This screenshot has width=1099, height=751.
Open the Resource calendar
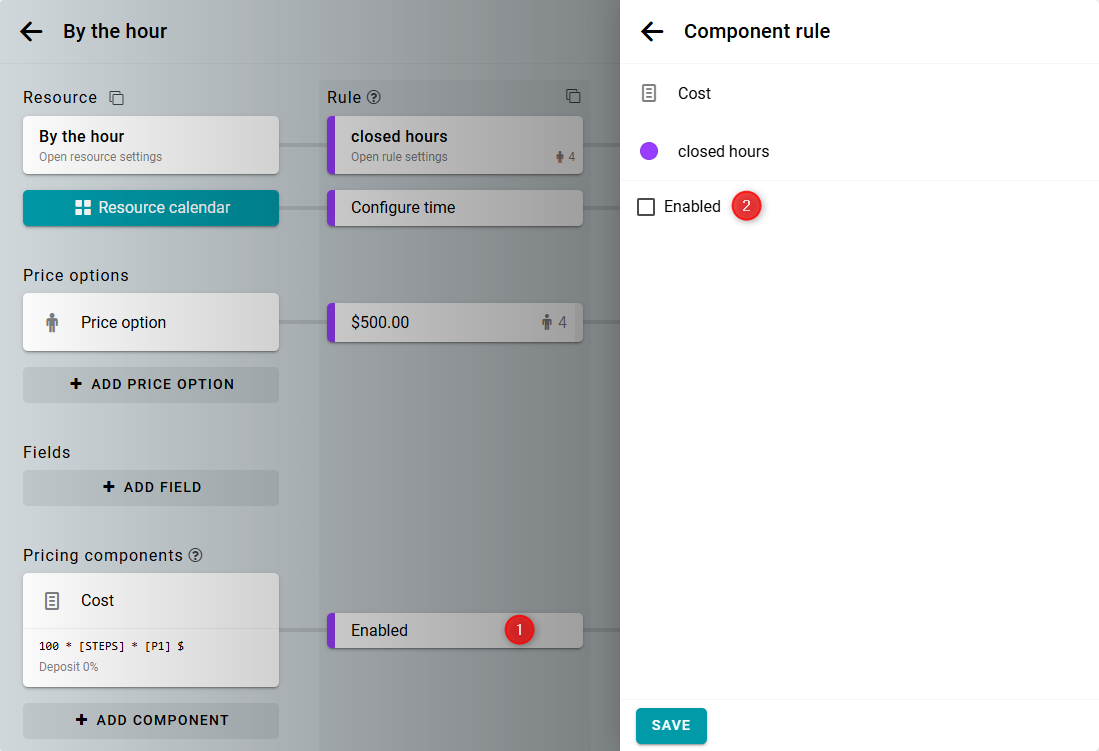(151, 208)
